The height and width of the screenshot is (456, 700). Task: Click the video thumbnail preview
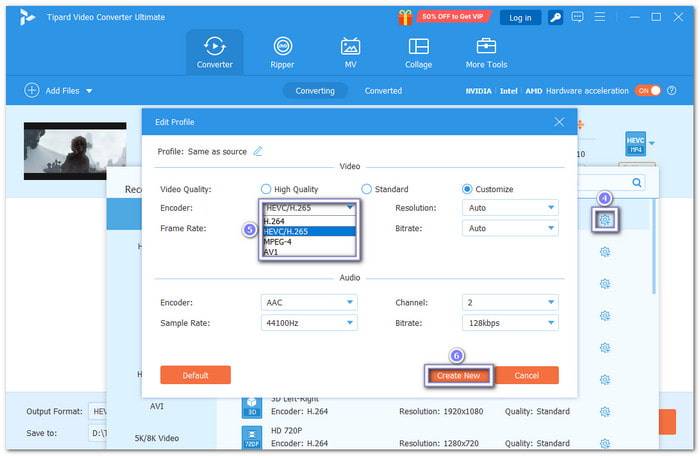[x=75, y=151]
